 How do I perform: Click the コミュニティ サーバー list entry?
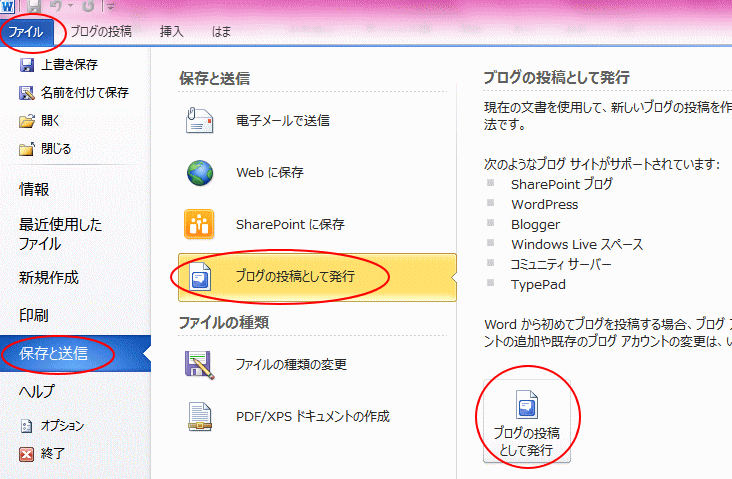pos(561,265)
